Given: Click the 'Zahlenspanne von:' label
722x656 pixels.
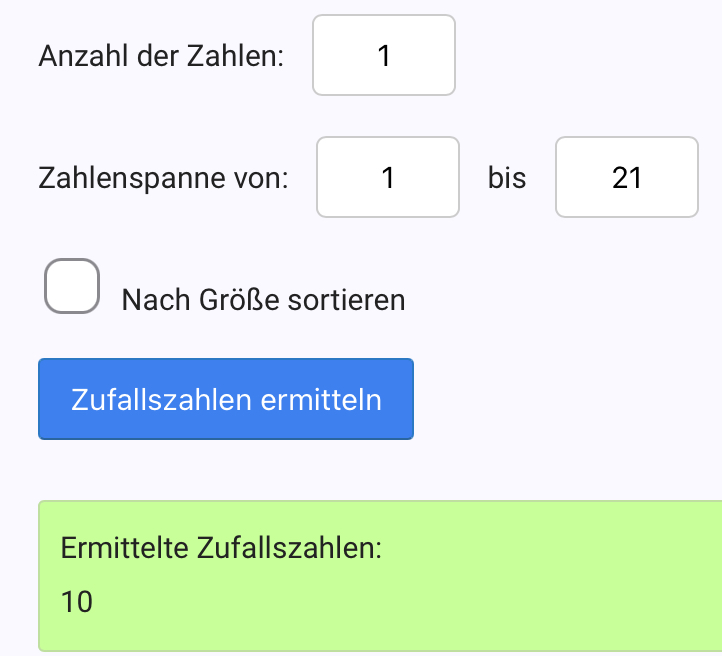Looking at the screenshot, I should coord(163,179).
